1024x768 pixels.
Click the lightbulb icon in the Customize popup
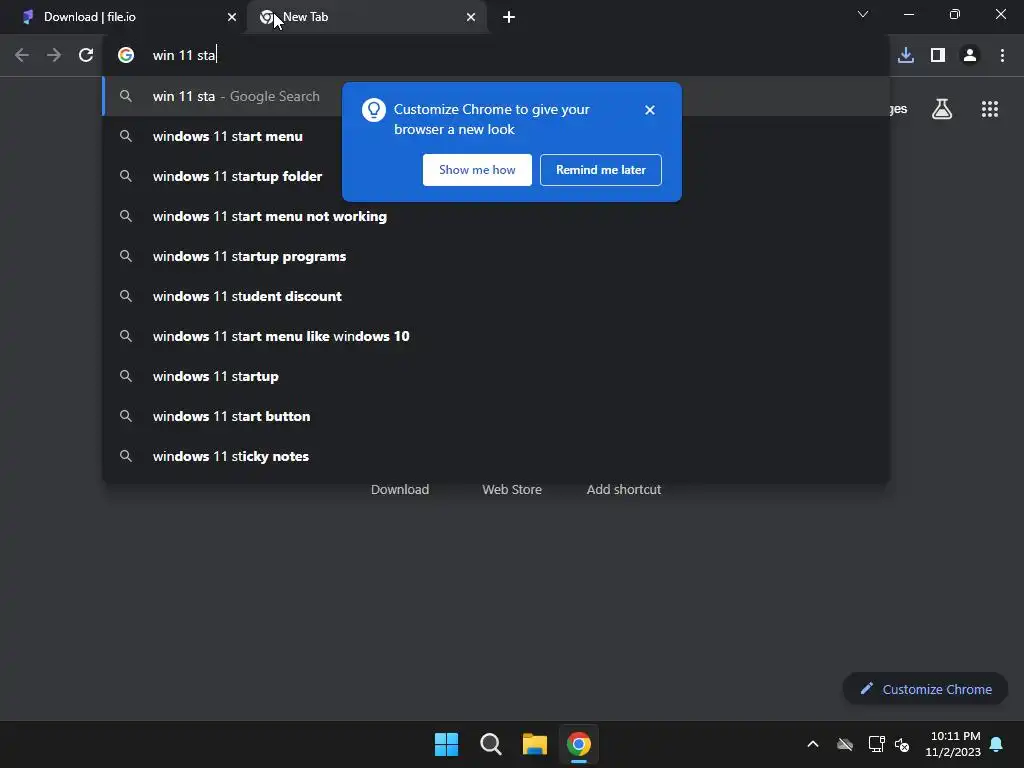coord(374,110)
